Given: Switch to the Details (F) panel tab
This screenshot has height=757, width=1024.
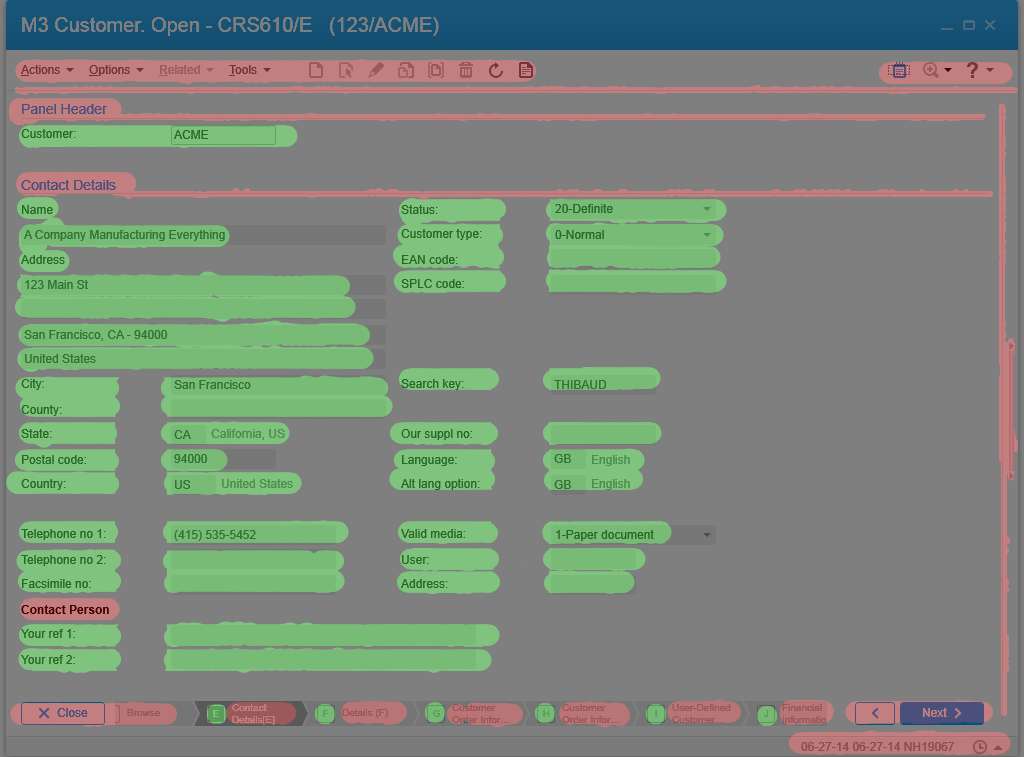Looking at the screenshot, I should 358,713.
